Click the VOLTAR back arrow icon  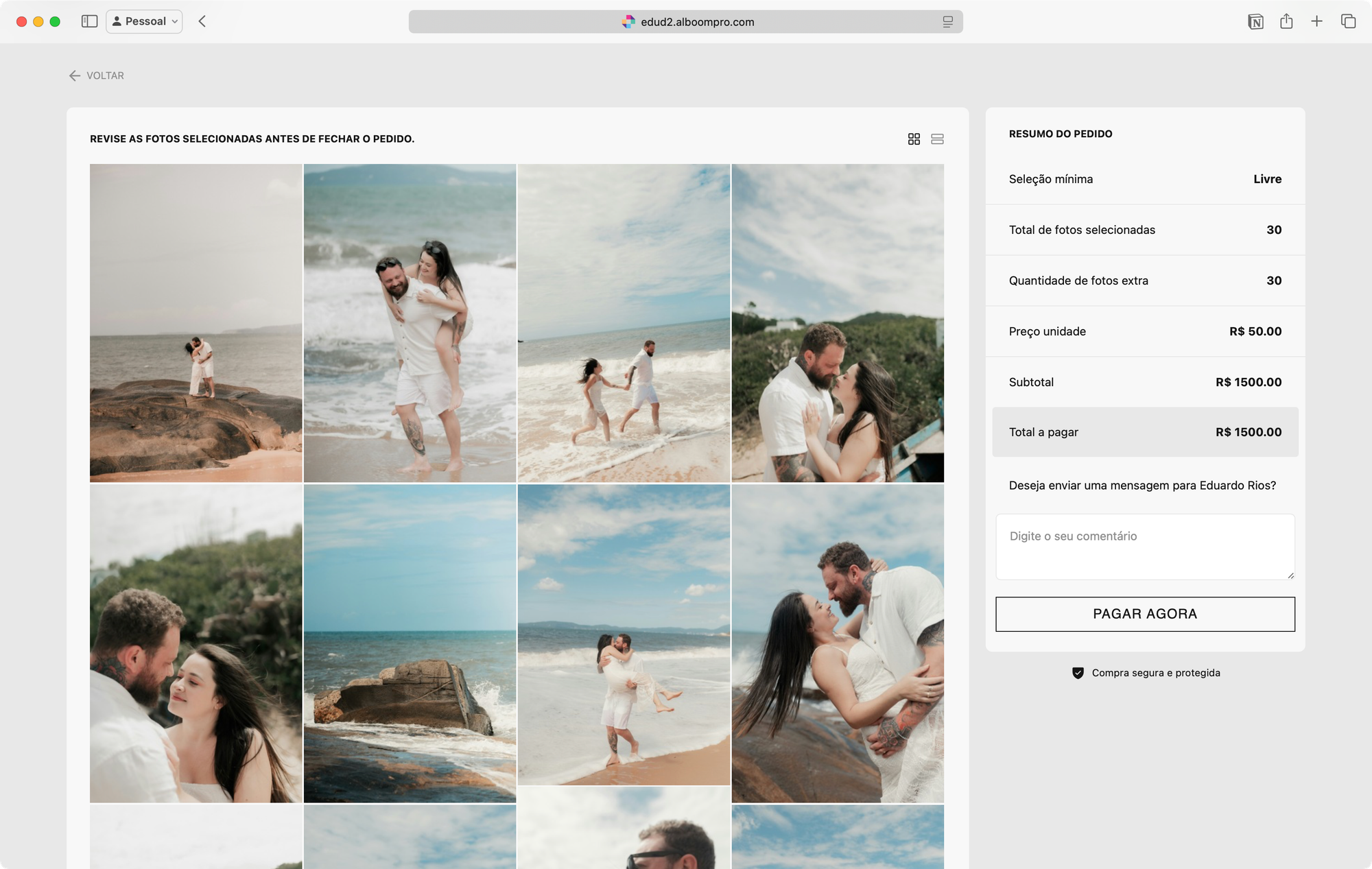pyautogui.click(x=75, y=75)
